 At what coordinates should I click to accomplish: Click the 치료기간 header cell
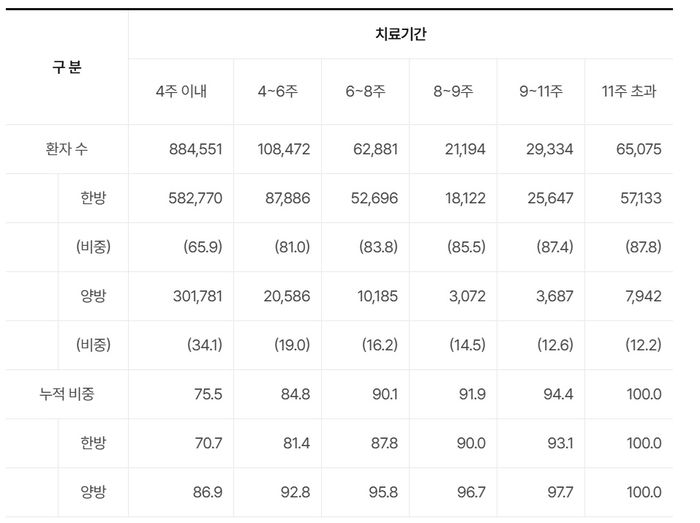400,34
